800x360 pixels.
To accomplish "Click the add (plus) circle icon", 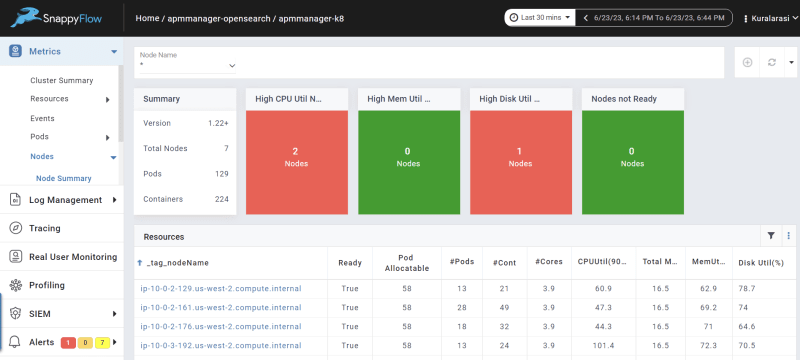I will [x=747, y=62].
